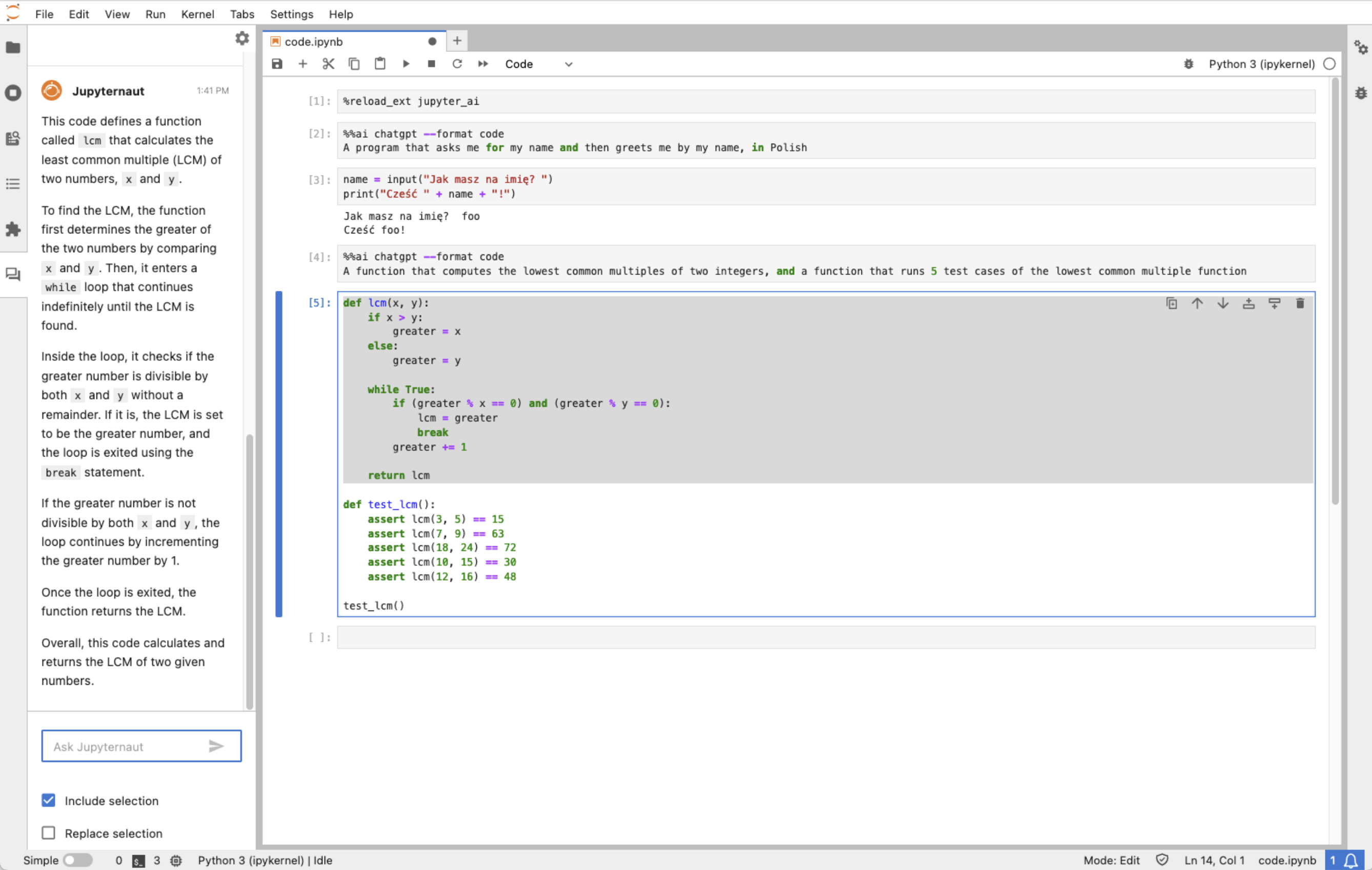
Task: Open Jupyternaut chat settings gear
Action: (242, 38)
